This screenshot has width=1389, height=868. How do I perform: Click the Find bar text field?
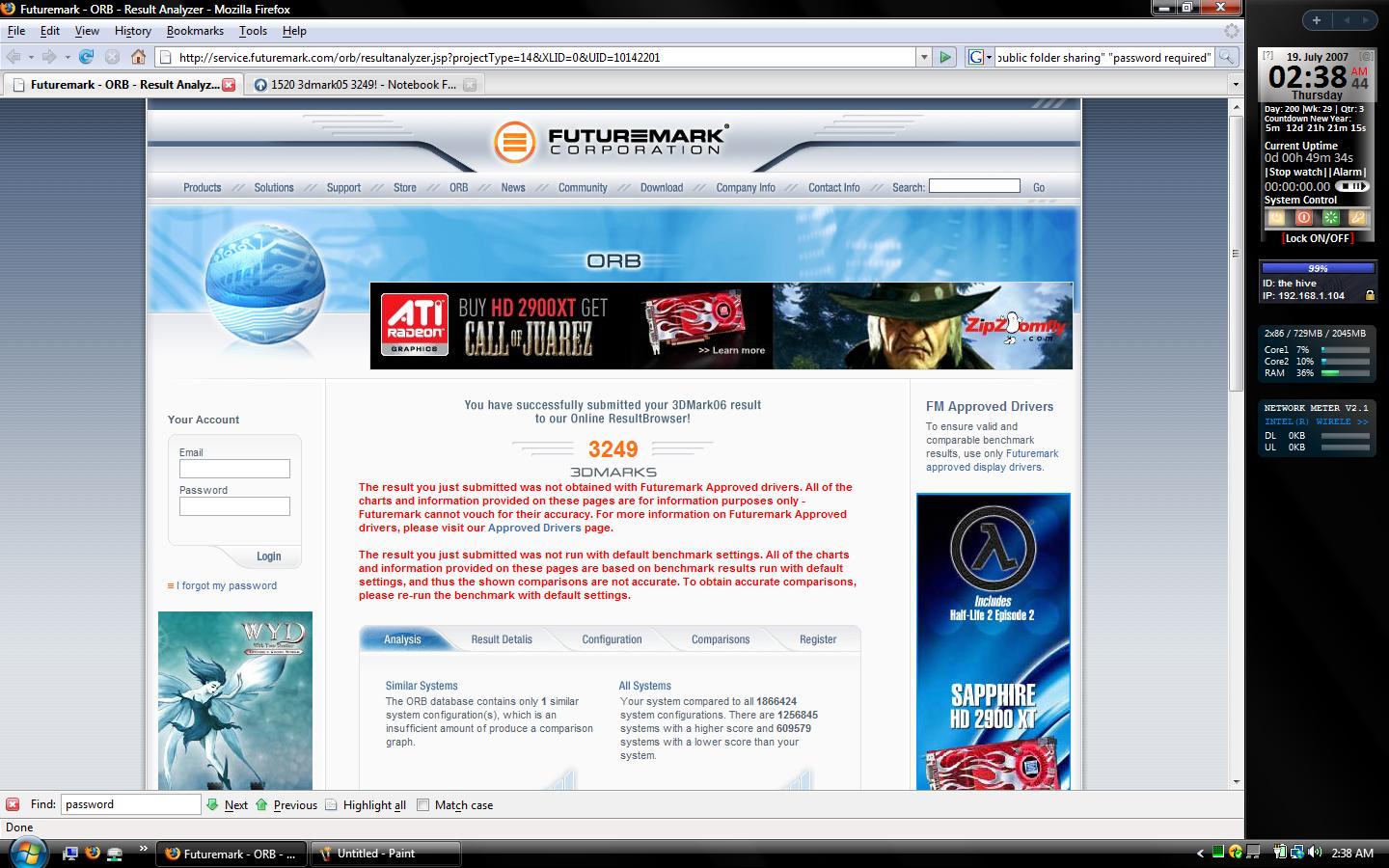coord(131,804)
